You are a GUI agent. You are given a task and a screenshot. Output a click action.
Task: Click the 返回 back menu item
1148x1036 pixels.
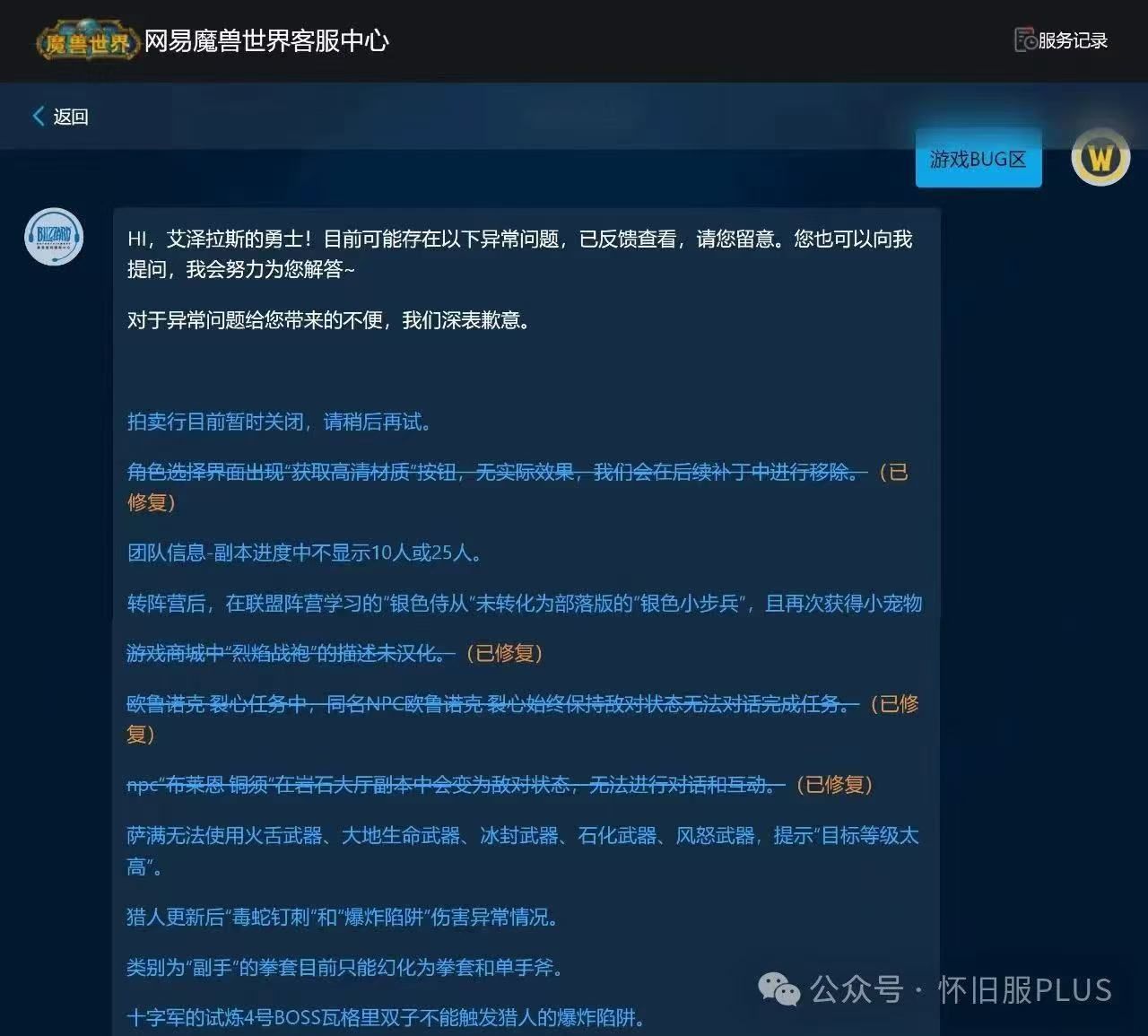click(x=72, y=117)
